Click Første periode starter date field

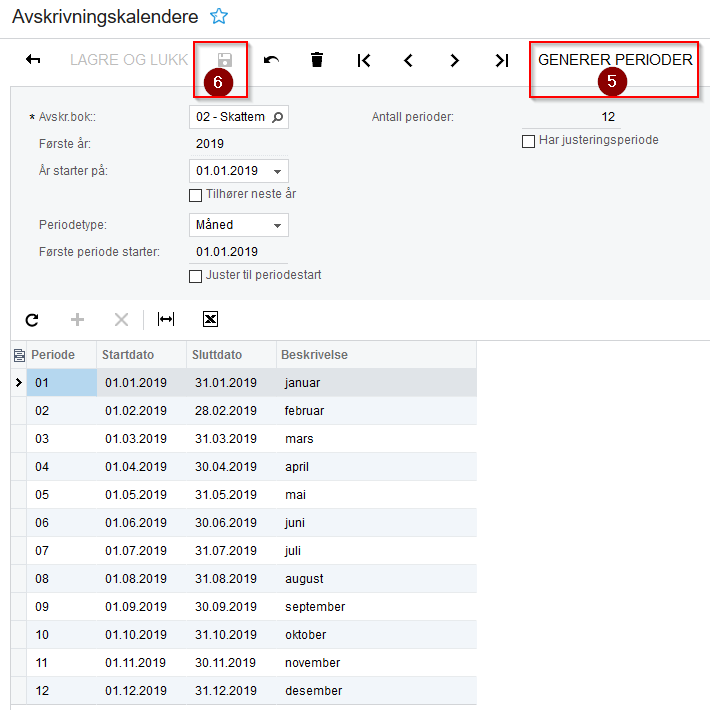point(239,252)
